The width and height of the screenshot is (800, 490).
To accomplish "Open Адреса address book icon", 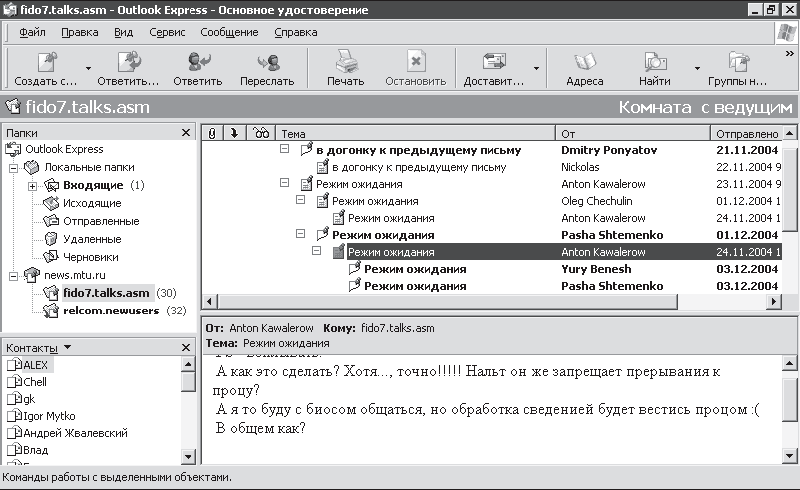I will coord(585,62).
